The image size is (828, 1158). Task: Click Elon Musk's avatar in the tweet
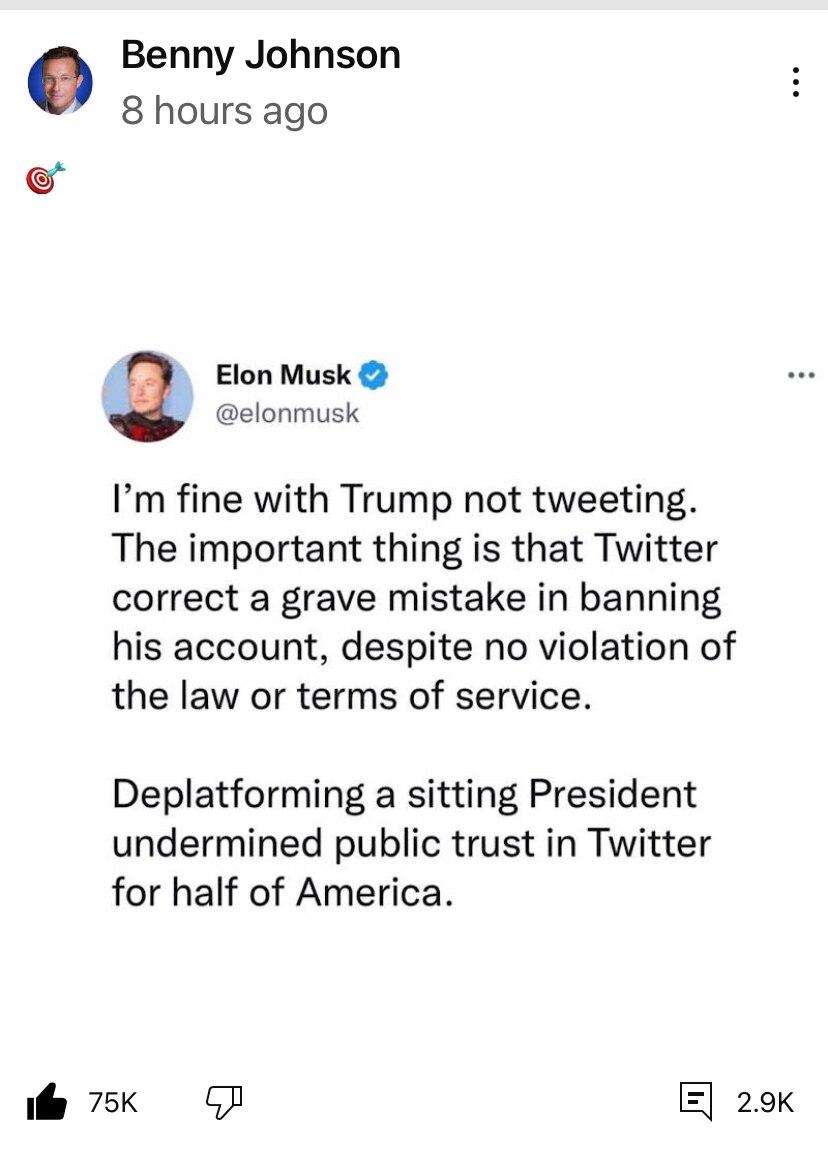(147, 396)
